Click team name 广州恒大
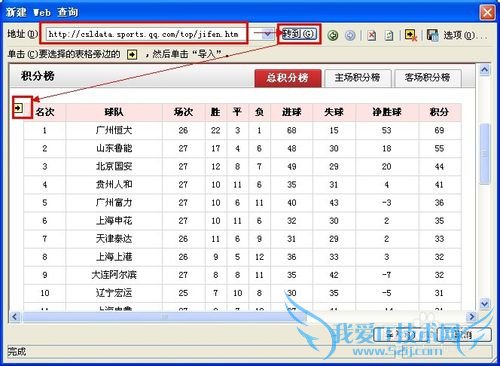The width and height of the screenshot is (500, 366). click(114, 130)
